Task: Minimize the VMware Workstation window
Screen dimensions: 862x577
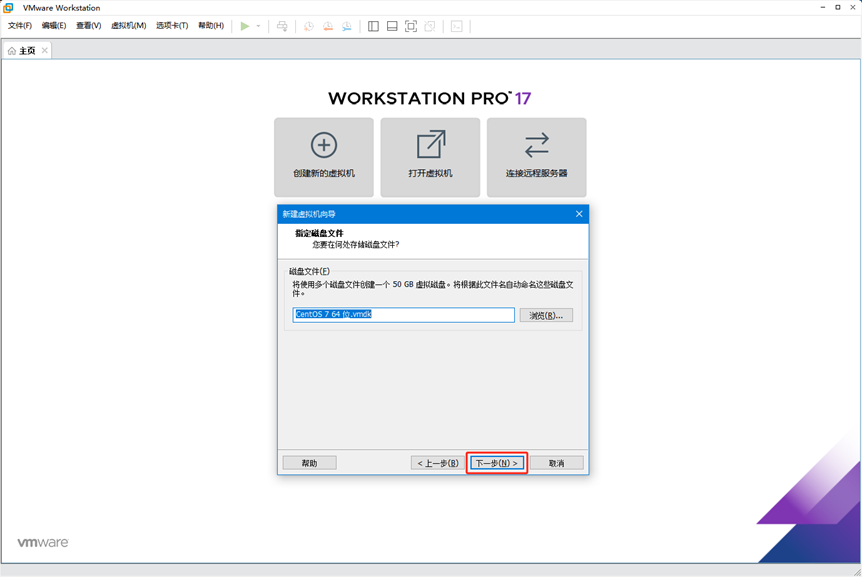Action: [823, 7]
